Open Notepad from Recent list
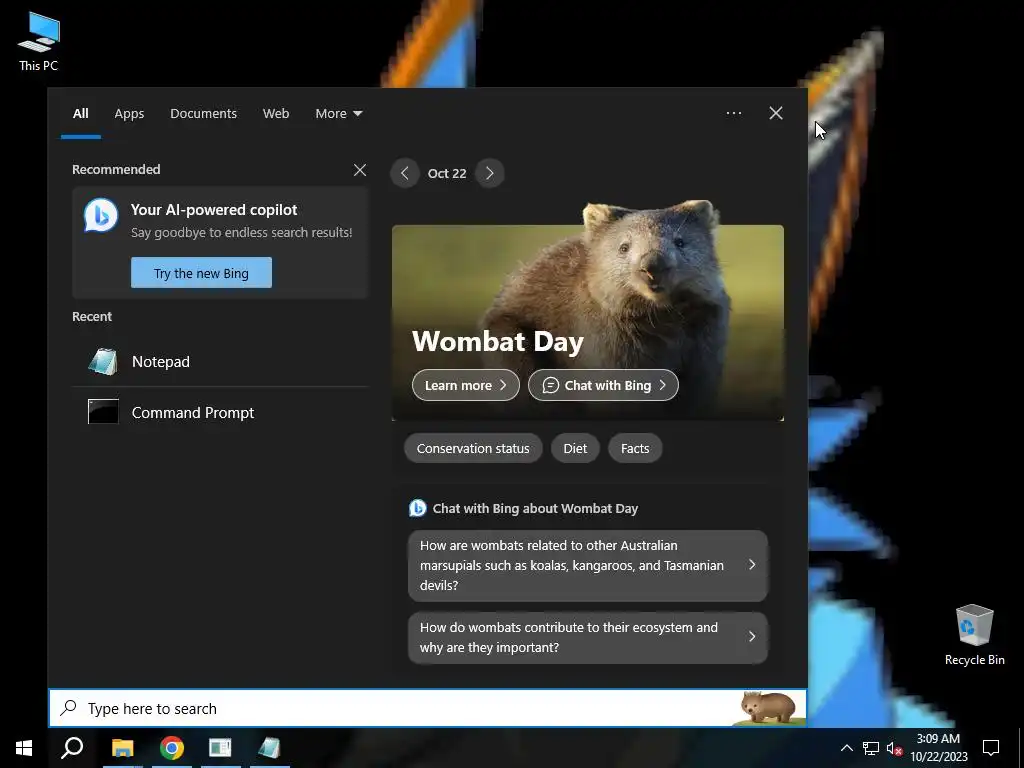The height and width of the screenshot is (768, 1024). pos(220,361)
